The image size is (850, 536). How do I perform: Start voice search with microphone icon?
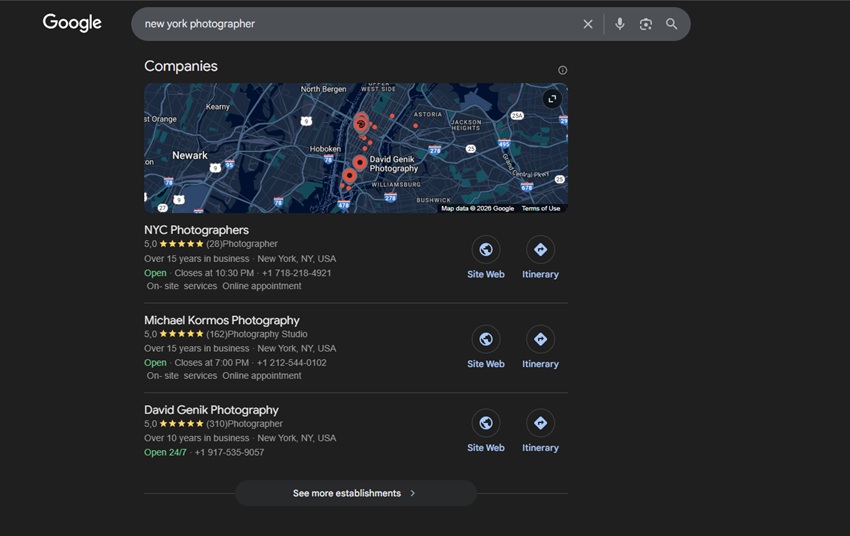point(620,24)
